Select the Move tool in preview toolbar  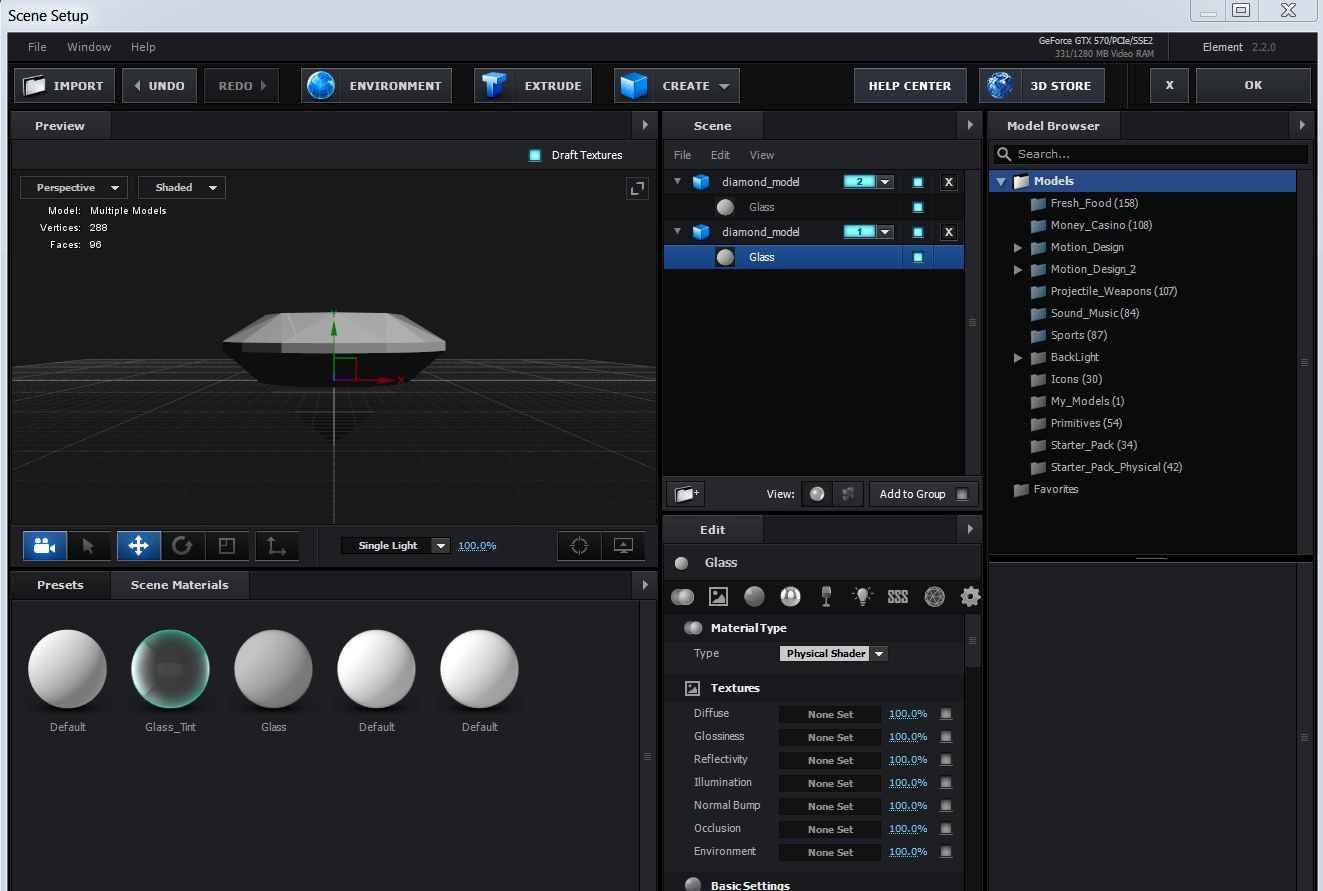pos(138,546)
